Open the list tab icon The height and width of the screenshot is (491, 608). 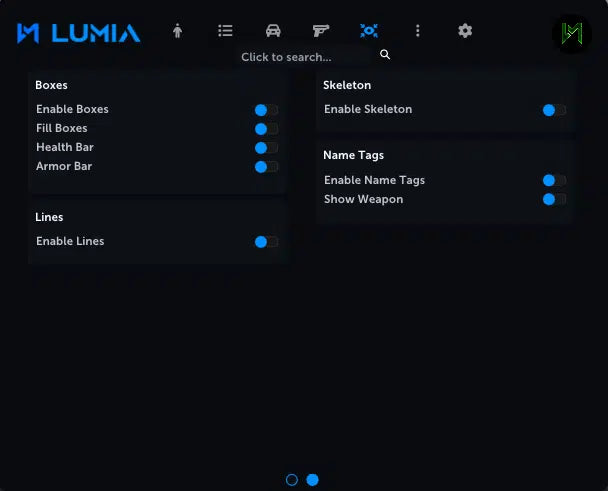click(x=225, y=31)
